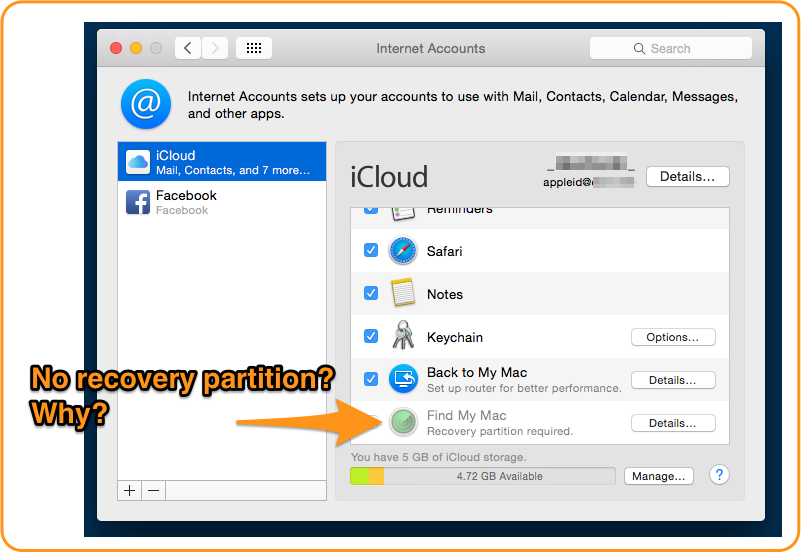Open Keychain Options
Viewport: 801px width, 552px height.
click(x=673, y=337)
